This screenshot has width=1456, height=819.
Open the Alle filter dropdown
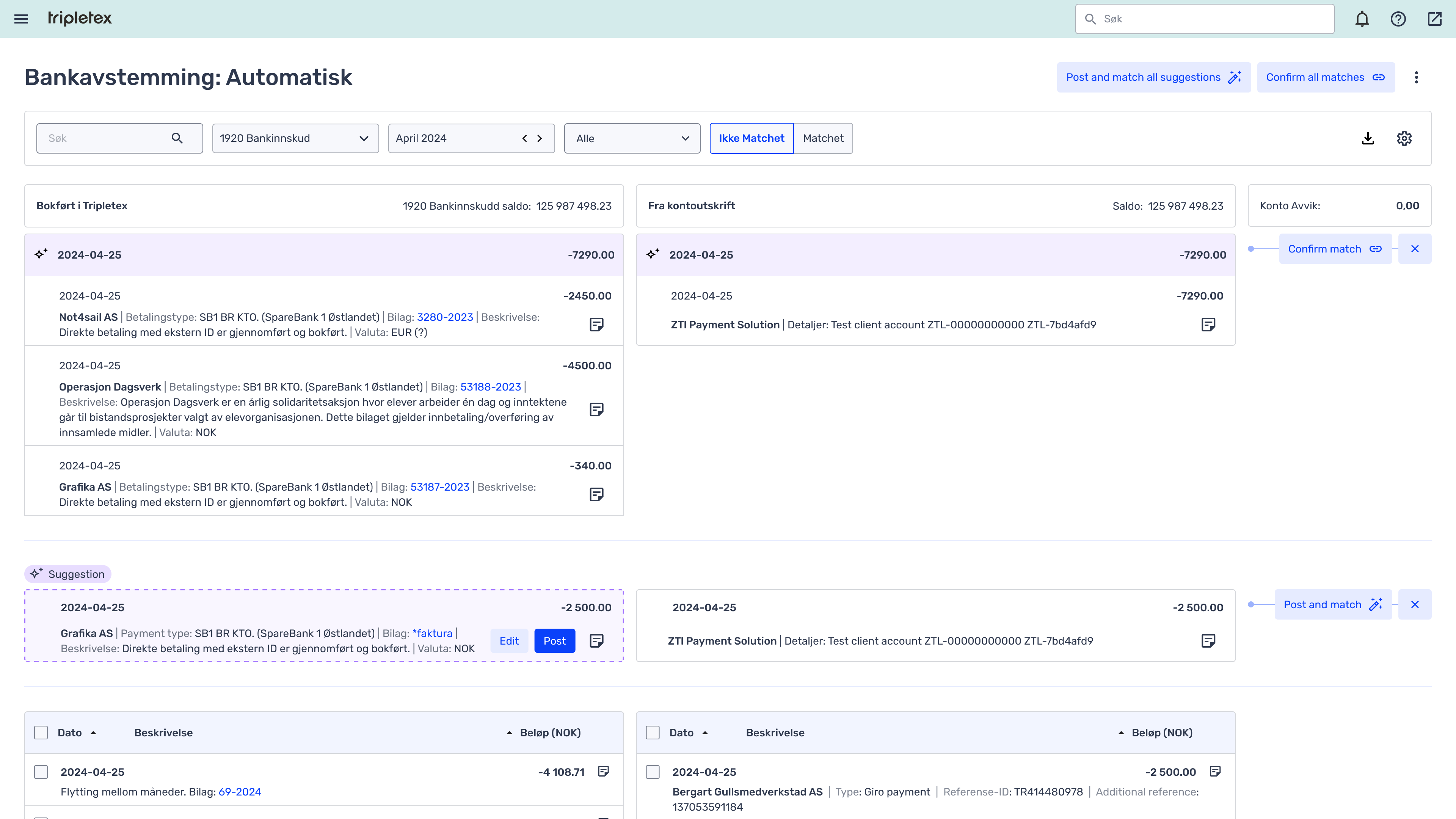(x=632, y=138)
